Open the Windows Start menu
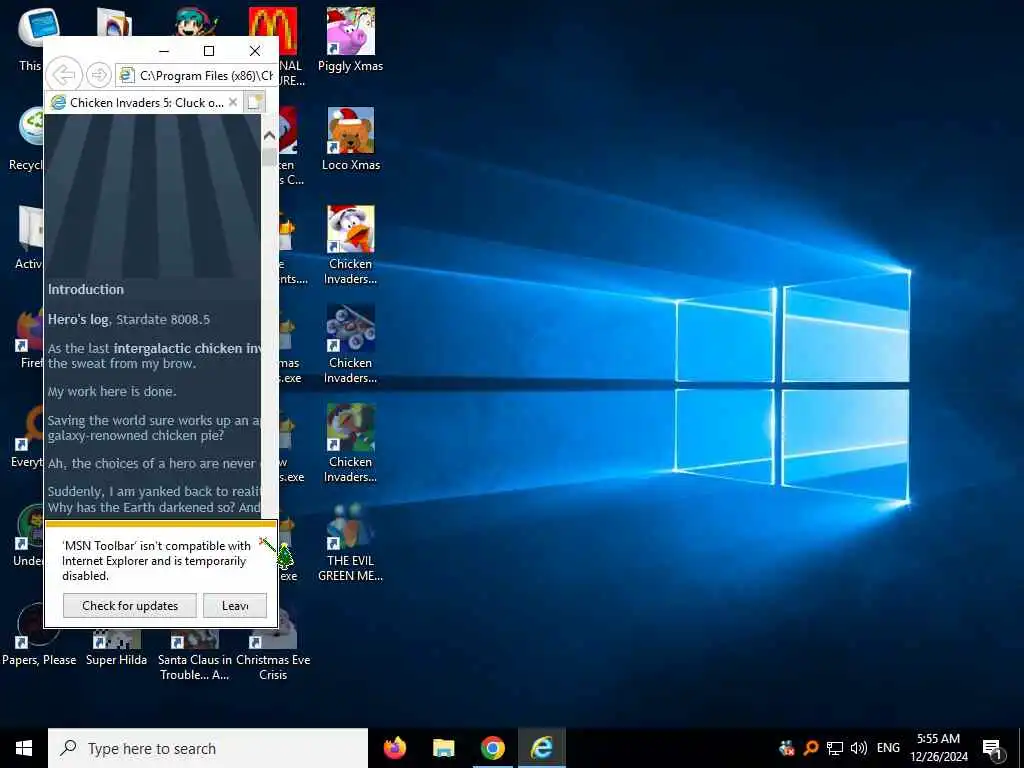Image resolution: width=1024 pixels, height=768 pixels. tap(24, 748)
